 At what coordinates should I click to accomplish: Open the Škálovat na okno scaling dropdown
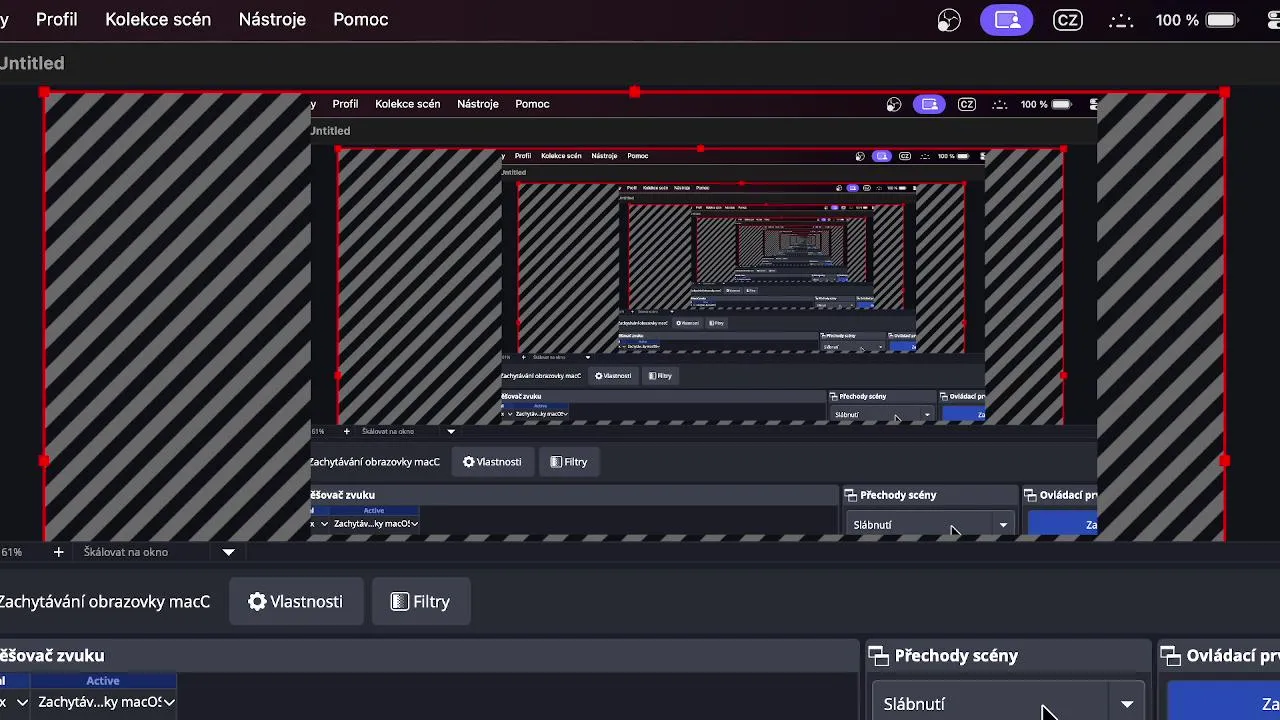tap(159, 552)
